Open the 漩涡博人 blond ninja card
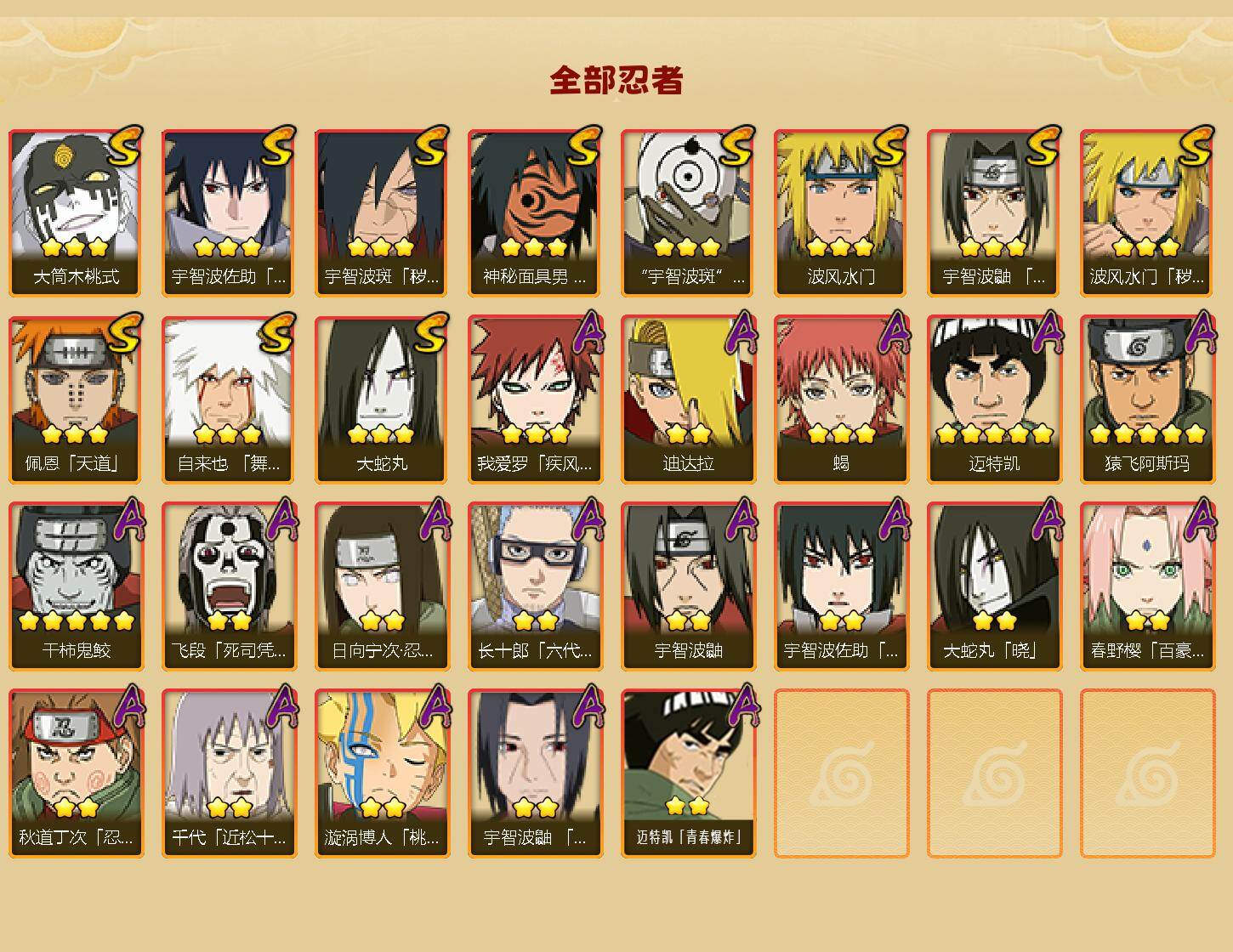Viewport: 1233px width, 952px height. (x=382, y=773)
